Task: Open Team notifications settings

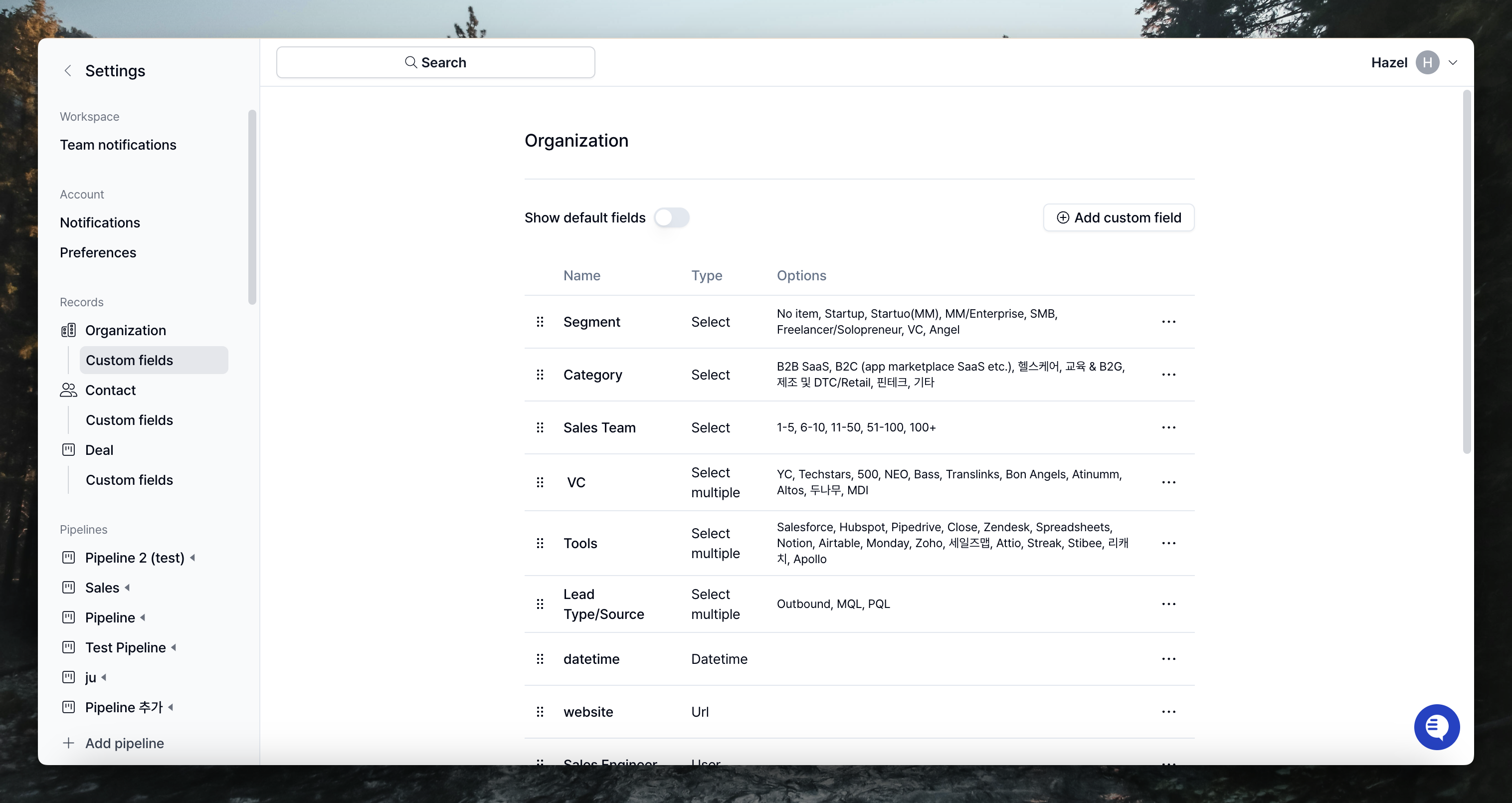Action: click(x=118, y=145)
